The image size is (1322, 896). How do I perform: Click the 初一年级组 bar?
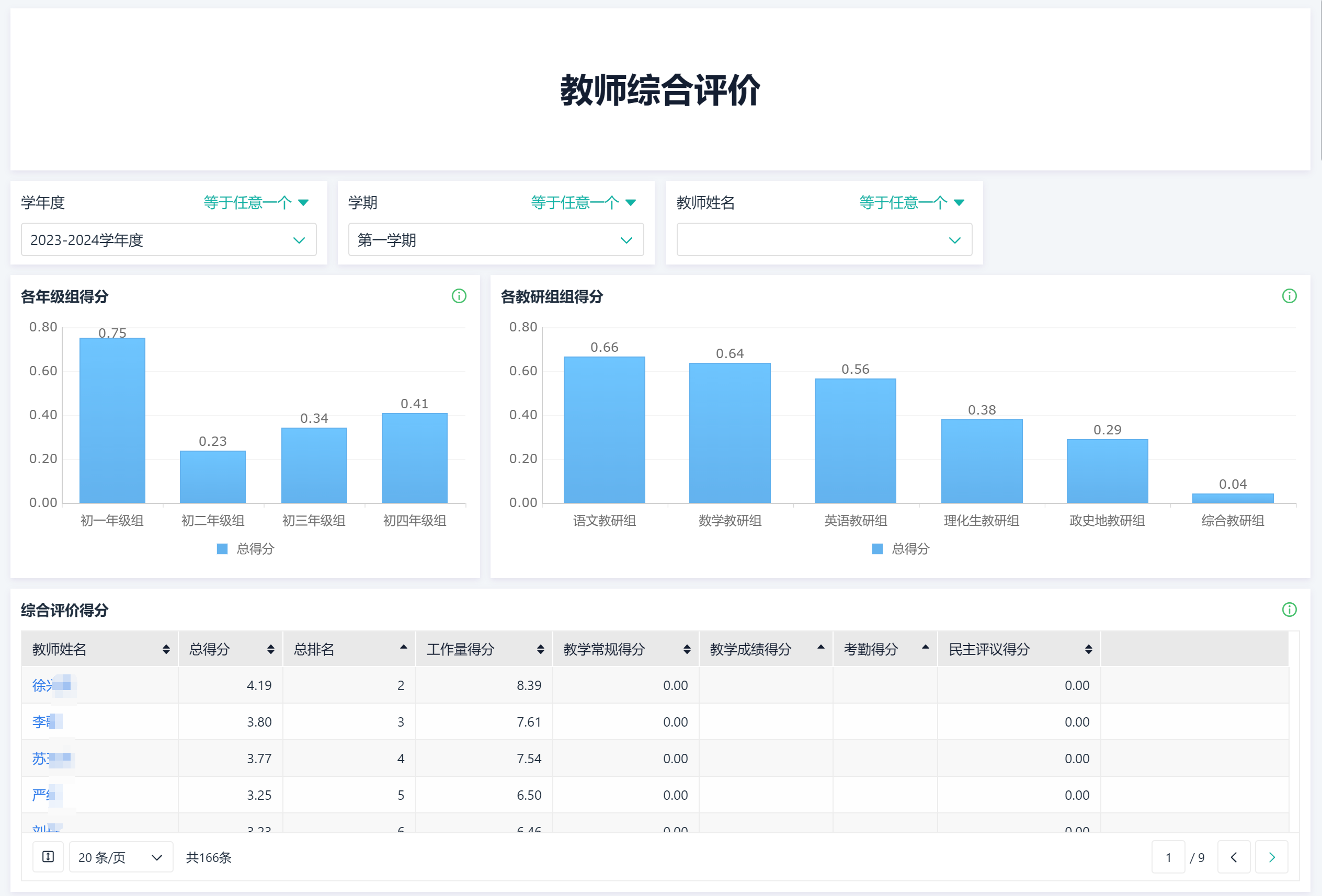(112, 421)
